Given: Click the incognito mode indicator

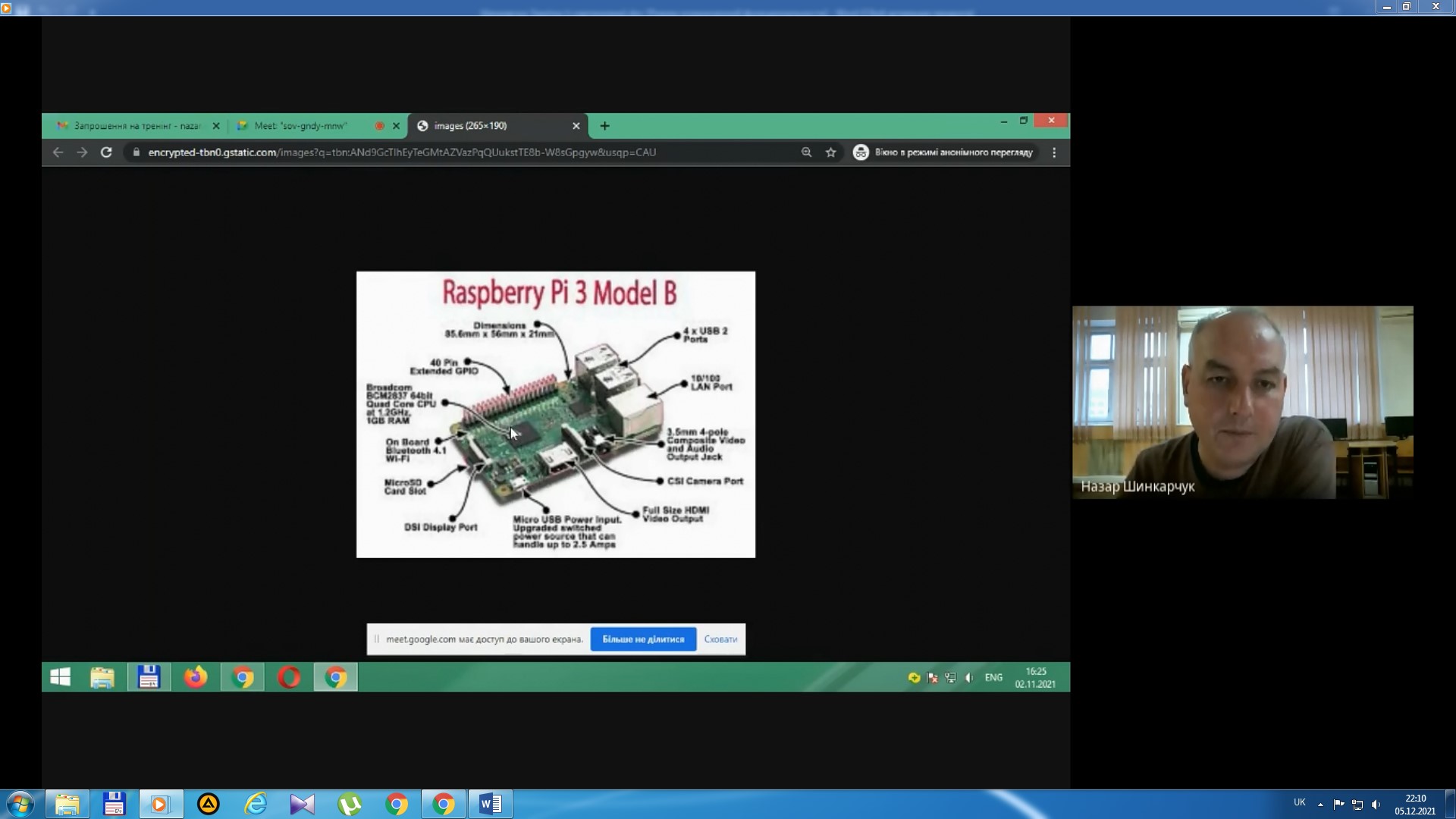Looking at the screenshot, I should 943,152.
